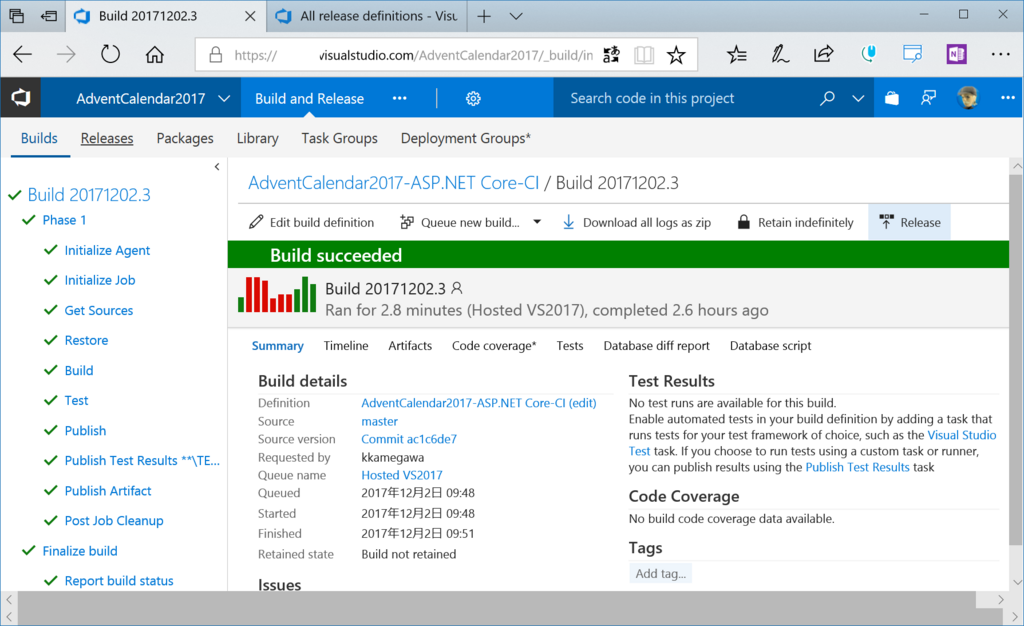The image size is (1024, 626).
Task: Open Publish Test Results task link
Action: click(x=857, y=467)
